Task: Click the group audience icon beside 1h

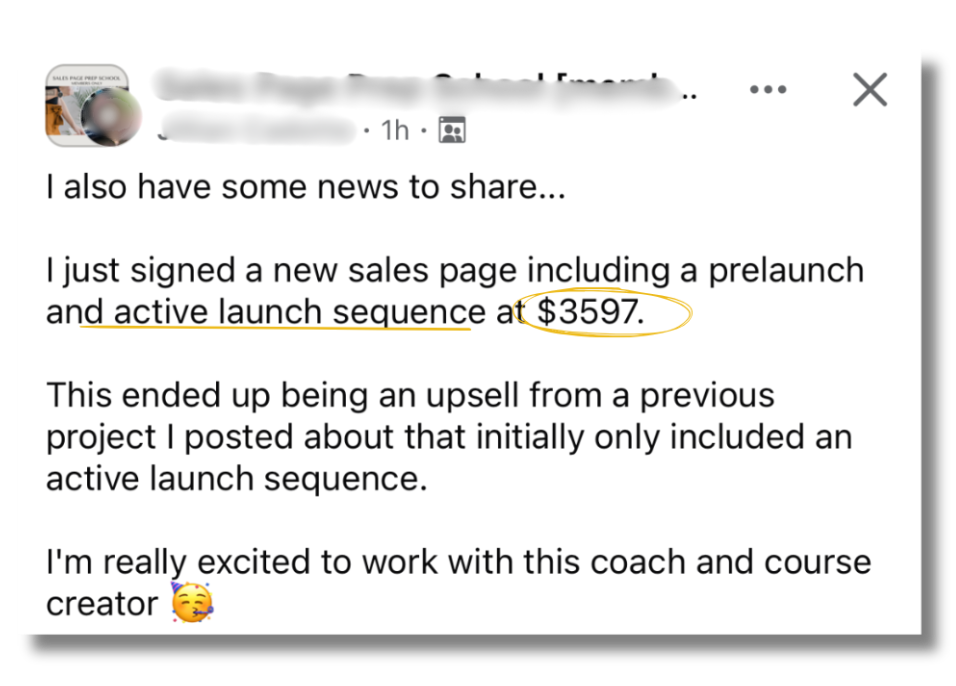Action: click(452, 130)
